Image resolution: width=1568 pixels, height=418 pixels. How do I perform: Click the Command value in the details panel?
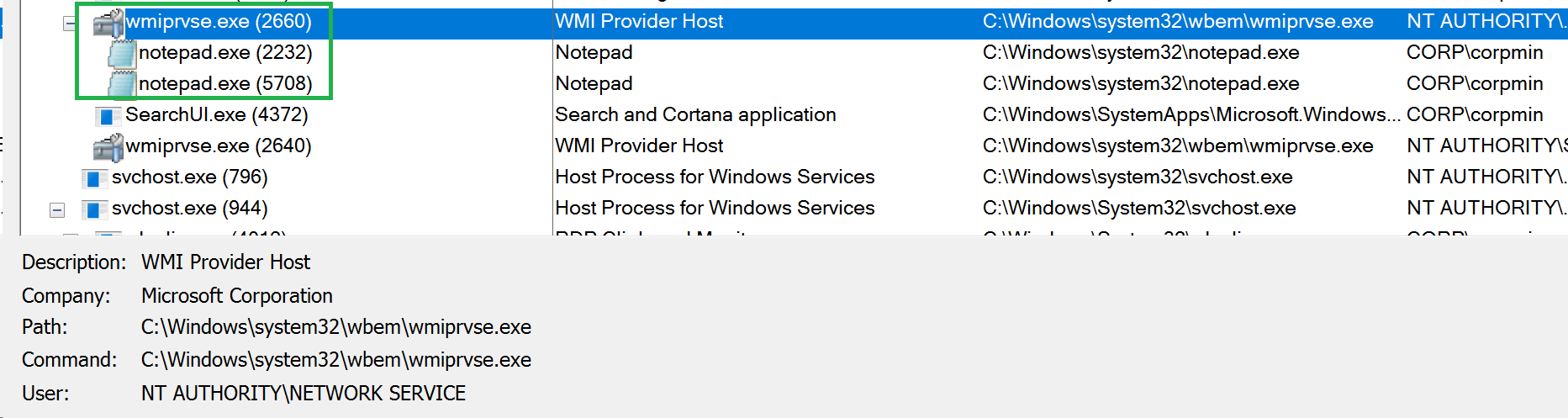[x=336, y=360]
